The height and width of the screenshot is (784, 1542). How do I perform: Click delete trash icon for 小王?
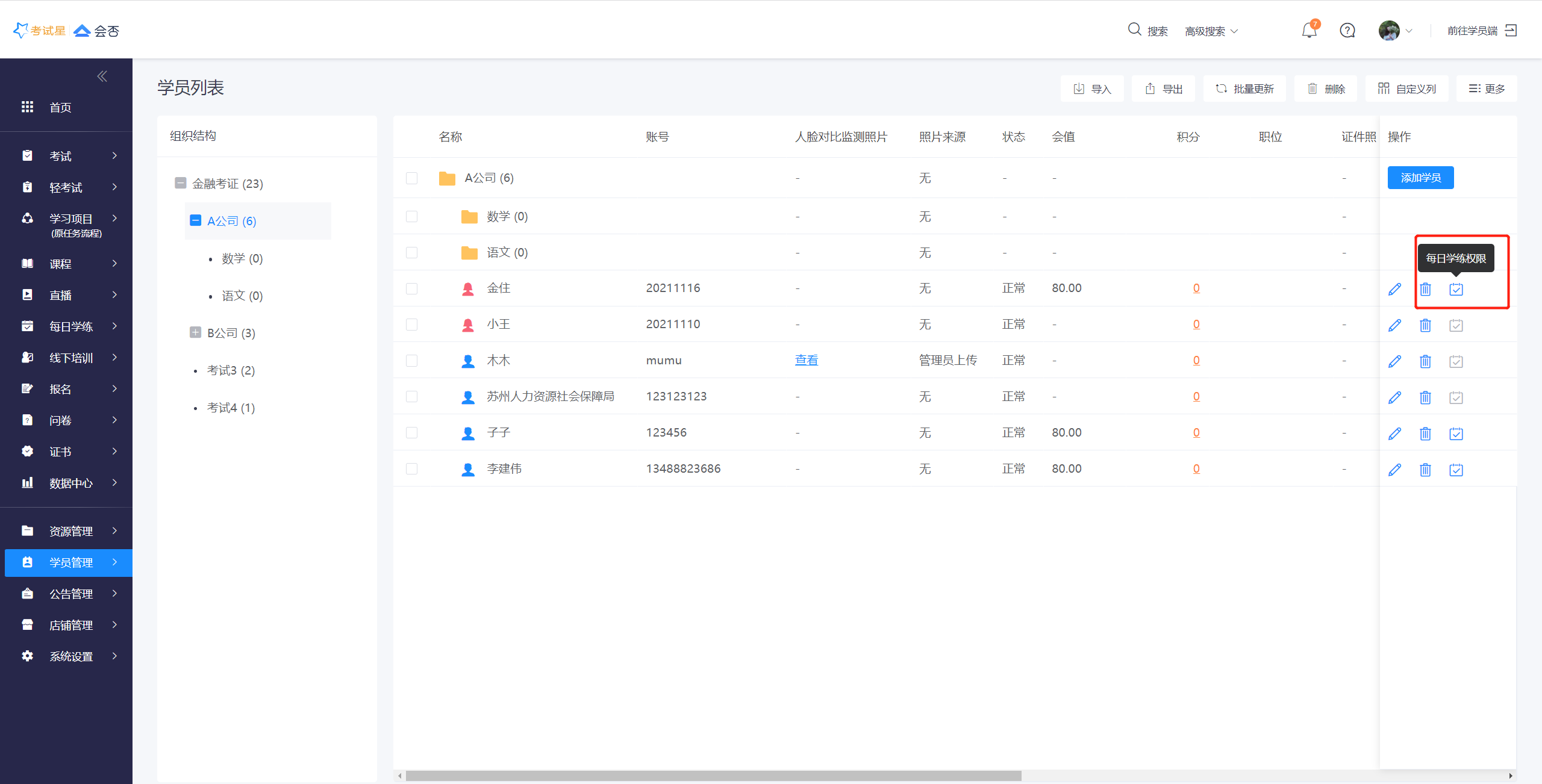[x=1425, y=325]
